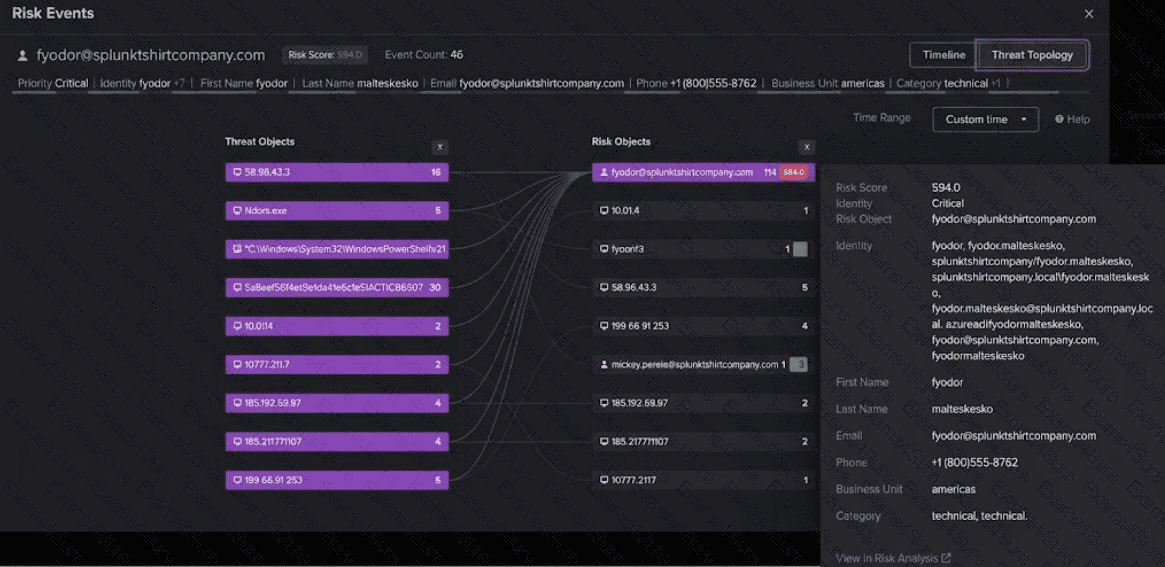Click the Help question mark icon
This screenshot has width=1165, height=567.
click(x=1059, y=120)
